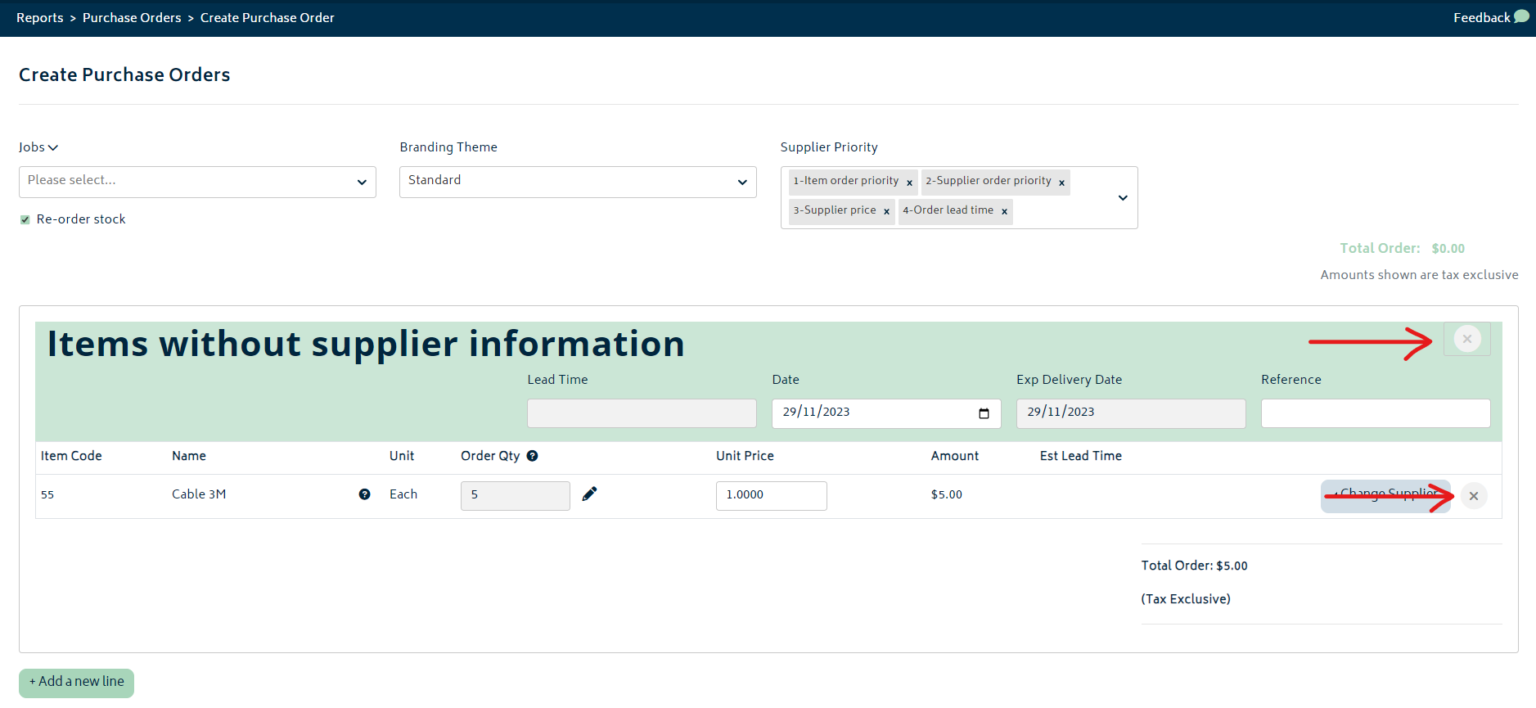
Task: Remove the 2-Supplier order priority tag
Action: 1061,181
